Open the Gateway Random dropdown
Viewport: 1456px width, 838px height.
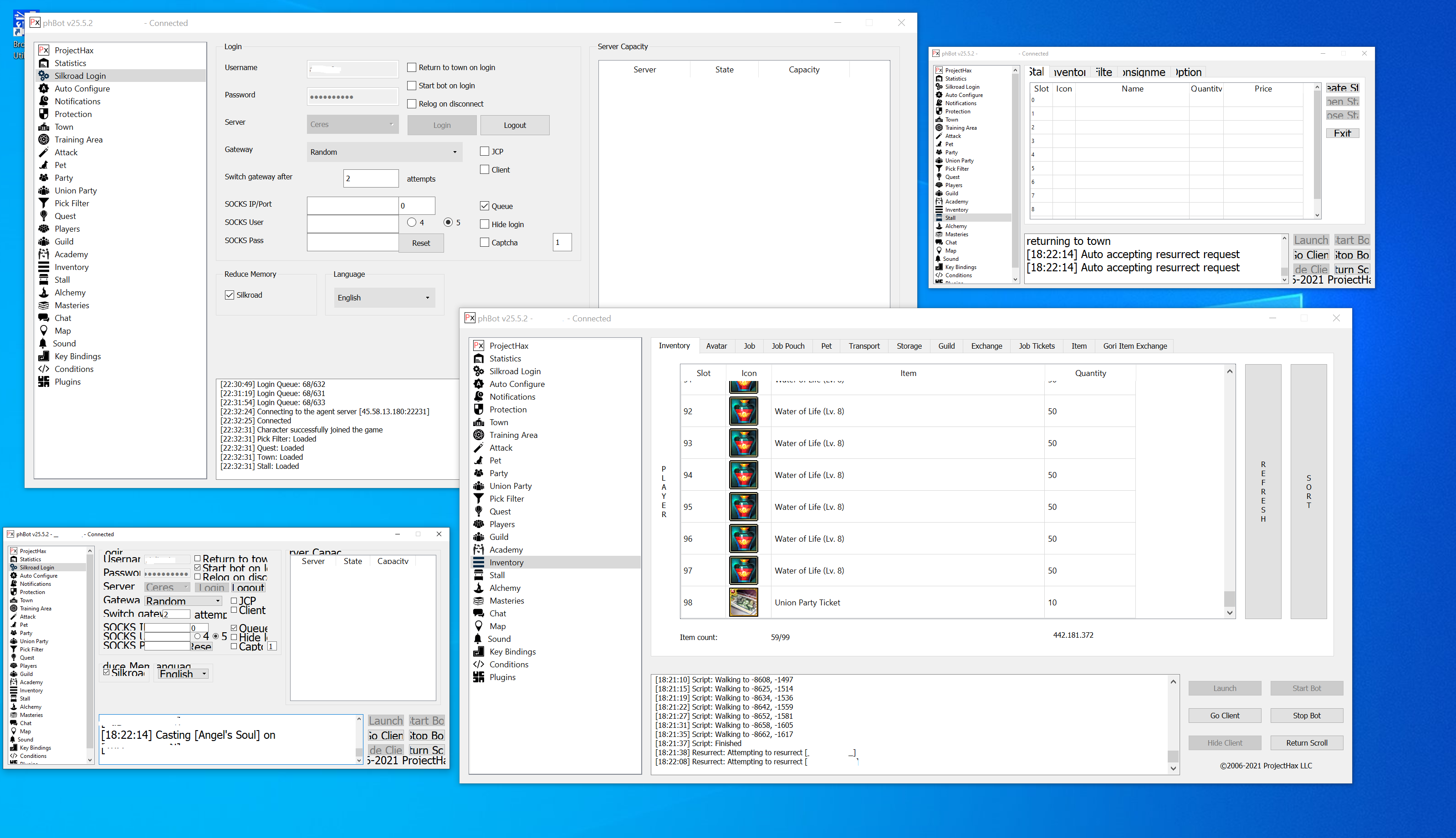[x=384, y=152]
